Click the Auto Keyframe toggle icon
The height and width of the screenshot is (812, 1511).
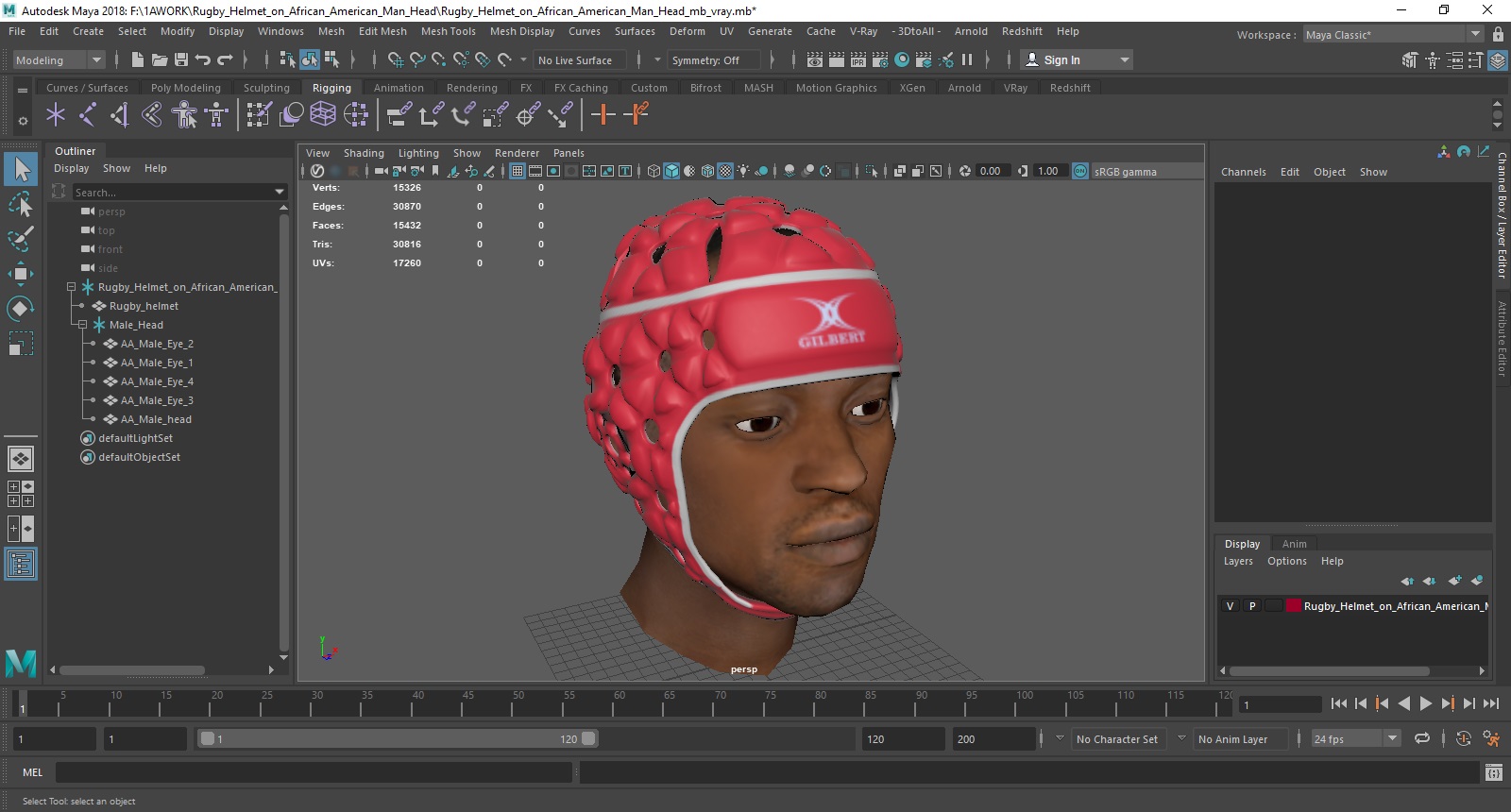tap(1464, 739)
